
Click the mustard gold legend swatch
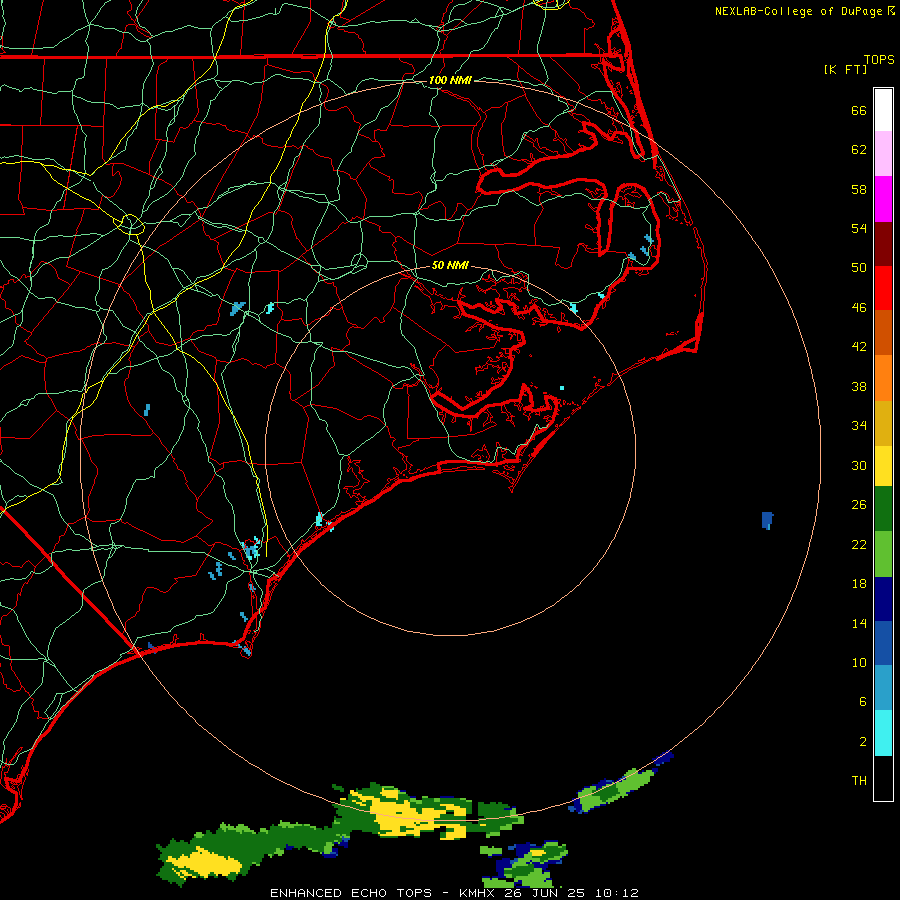883,423
